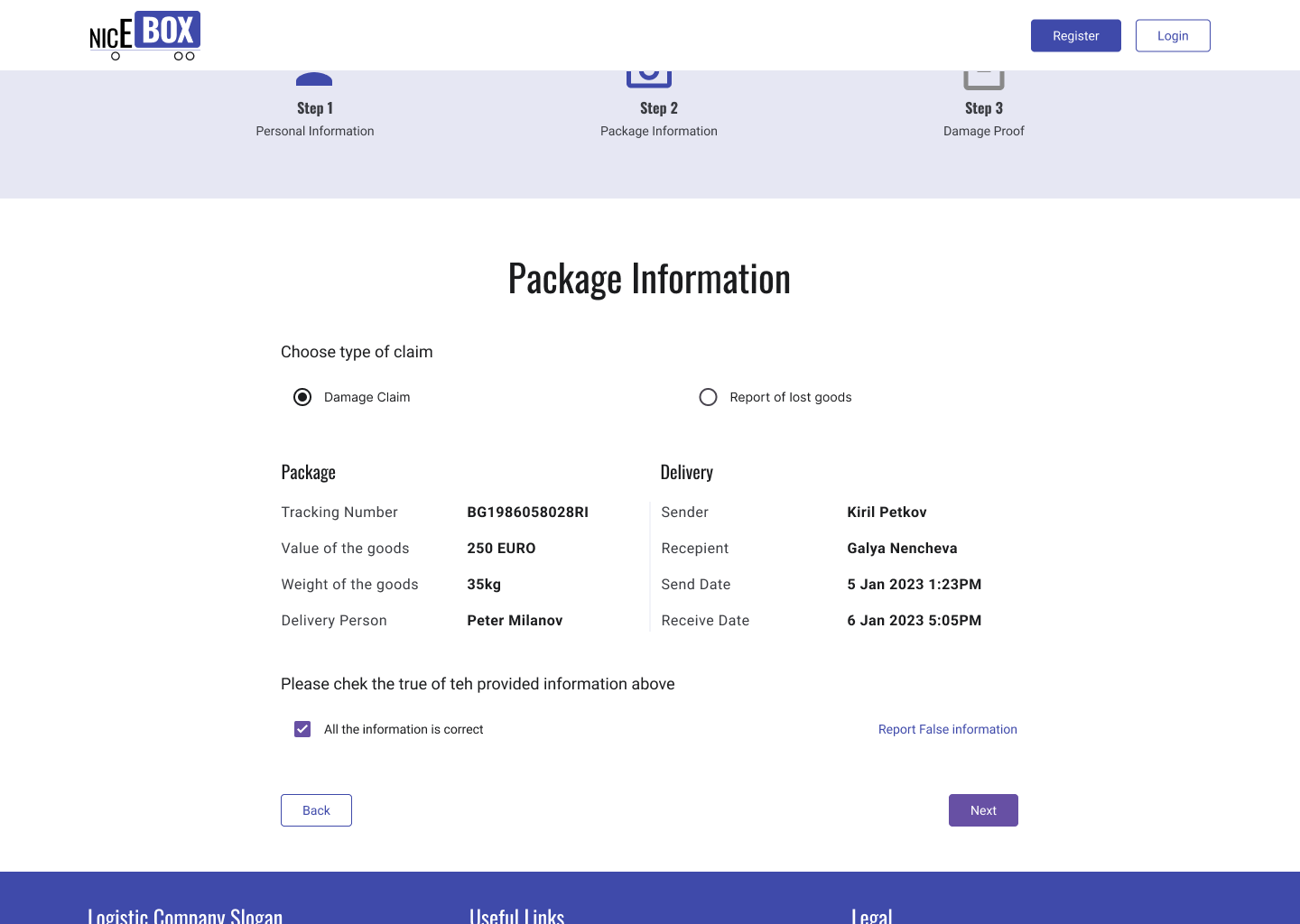Image resolution: width=1300 pixels, height=924 pixels.
Task: Click the Package Information page heading
Action: pyautogui.click(x=649, y=278)
